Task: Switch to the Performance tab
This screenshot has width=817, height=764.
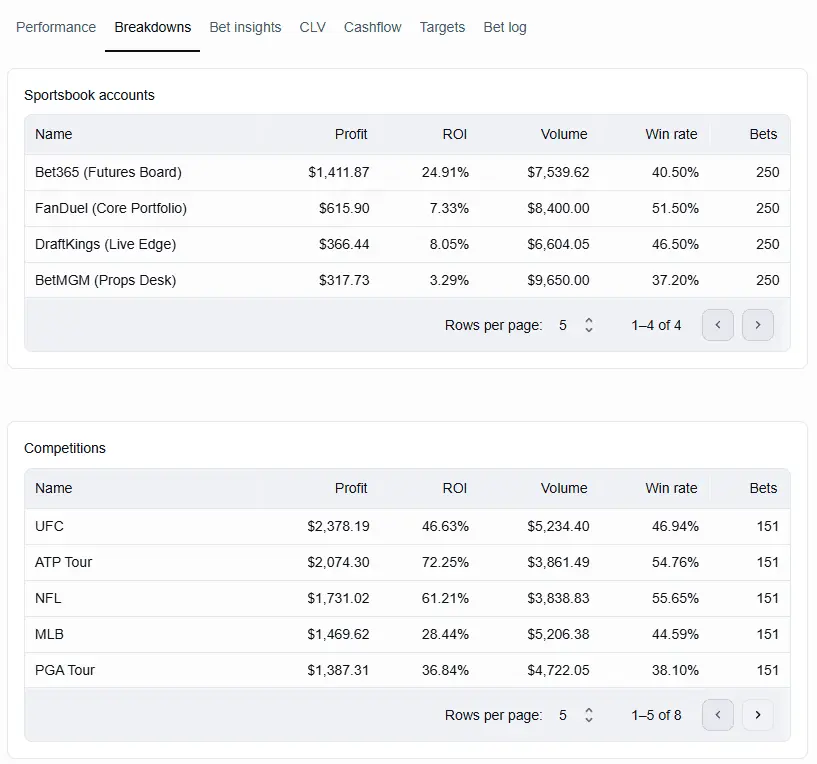Action: click(56, 27)
